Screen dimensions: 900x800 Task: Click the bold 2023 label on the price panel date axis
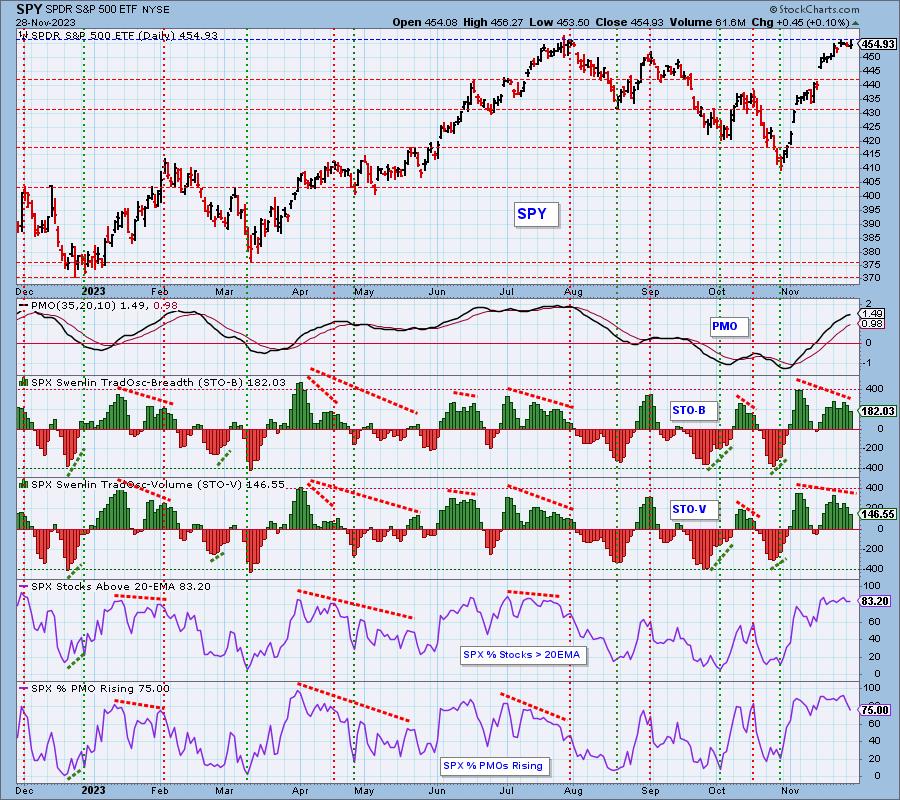[94, 292]
